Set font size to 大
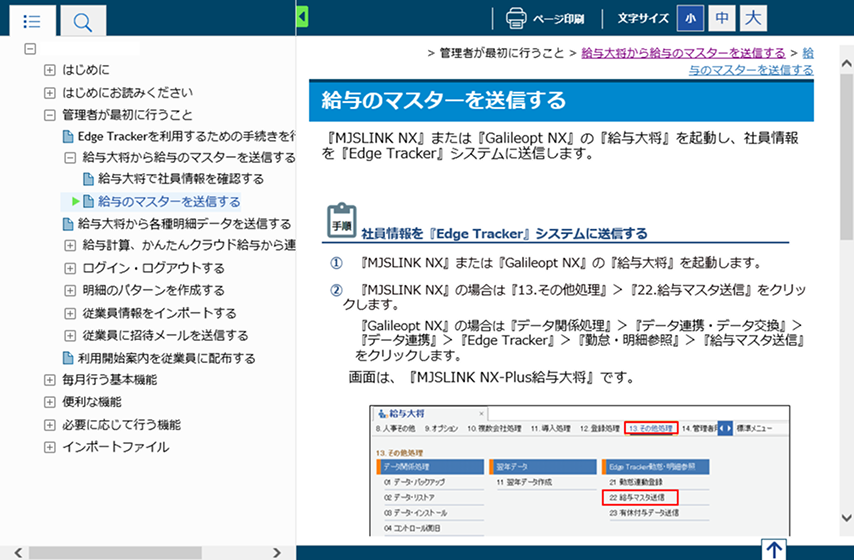Image resolution: width=854 pixels, height=560 pixels. [x=753, y=19]
